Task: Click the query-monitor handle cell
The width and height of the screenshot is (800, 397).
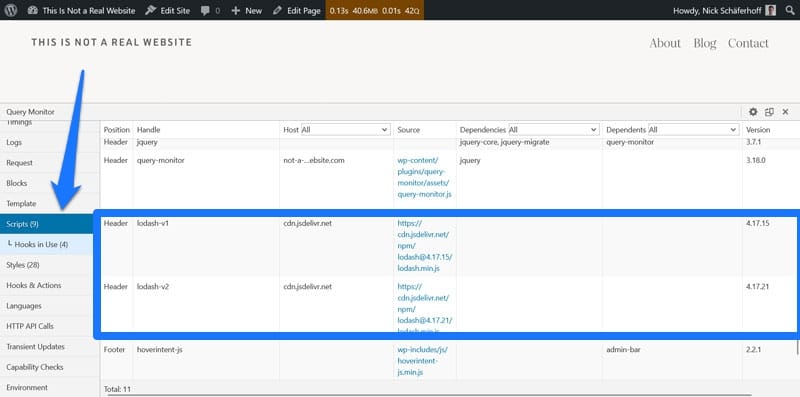Action: coord(161,160)
